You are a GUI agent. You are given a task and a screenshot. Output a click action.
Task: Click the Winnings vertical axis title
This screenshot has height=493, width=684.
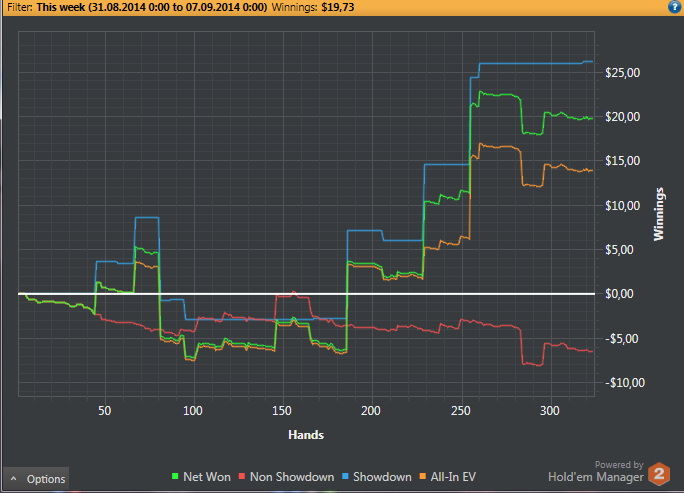click(x=658, y=214)
